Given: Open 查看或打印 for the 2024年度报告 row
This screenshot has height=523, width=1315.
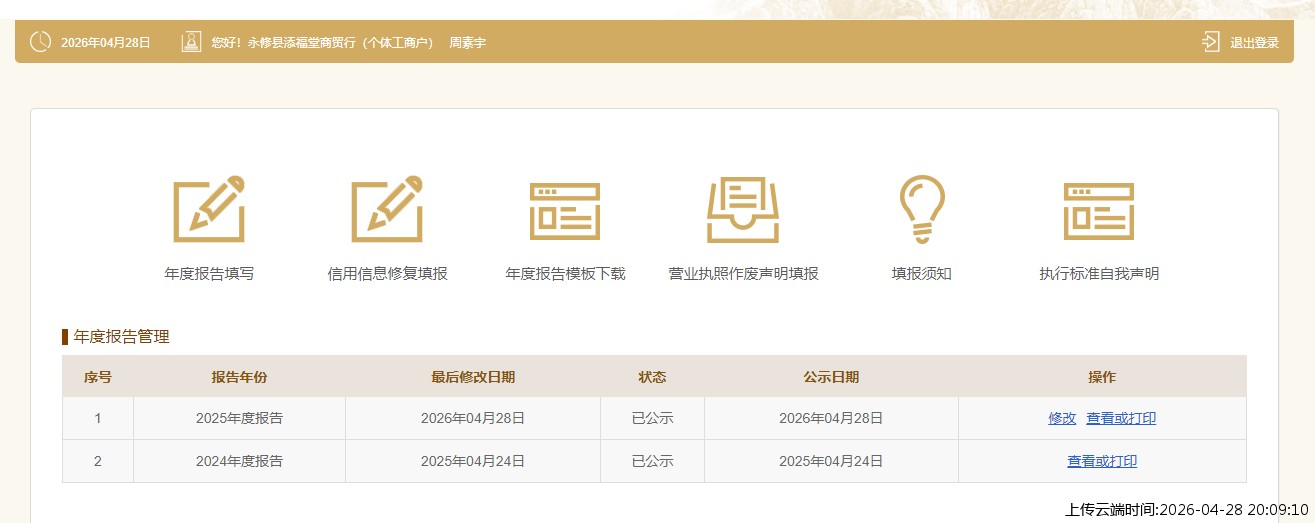Looking at the screenshot, I should [1102, 461].
